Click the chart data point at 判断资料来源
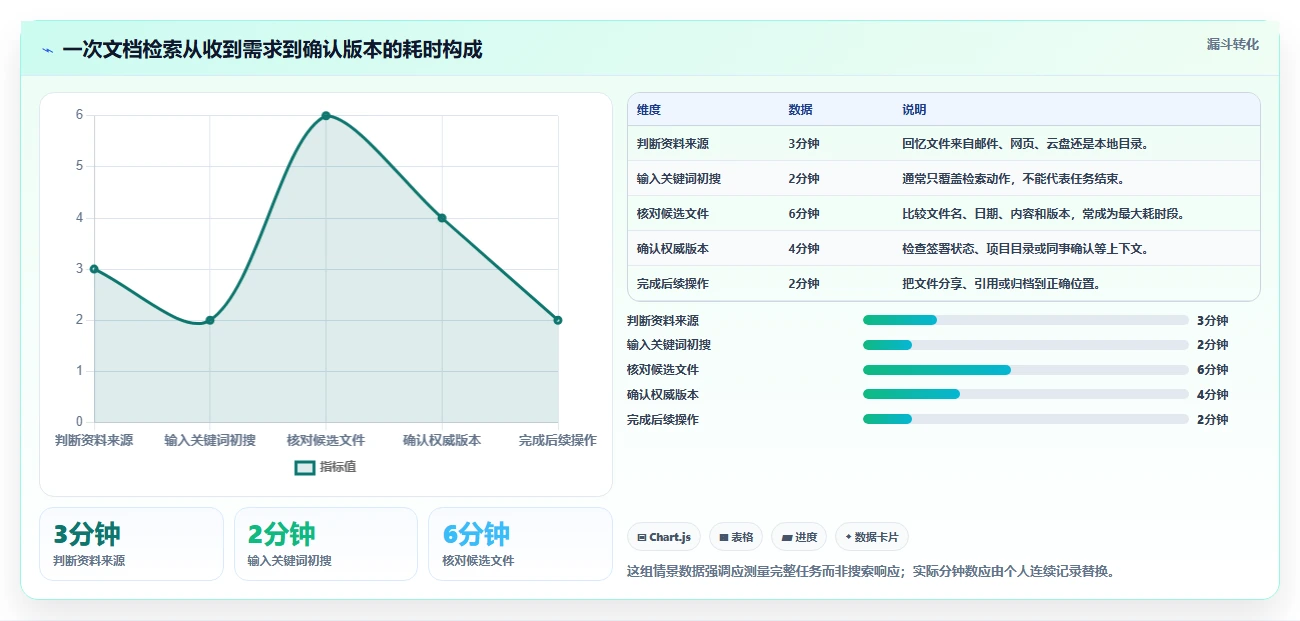The image size is (1300, 621). tap(94, 269)
